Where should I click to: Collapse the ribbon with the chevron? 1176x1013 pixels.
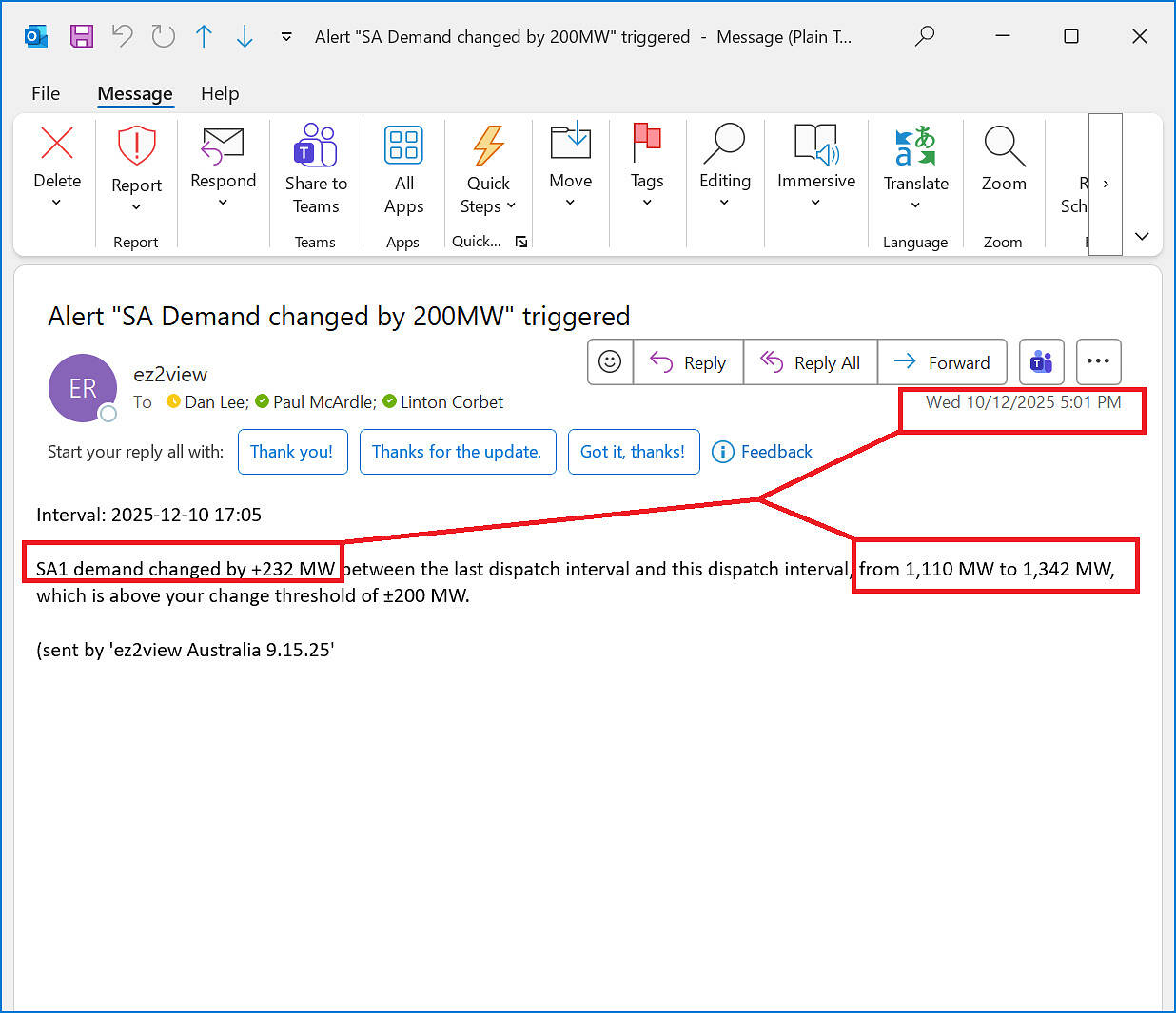(1142, 236)
